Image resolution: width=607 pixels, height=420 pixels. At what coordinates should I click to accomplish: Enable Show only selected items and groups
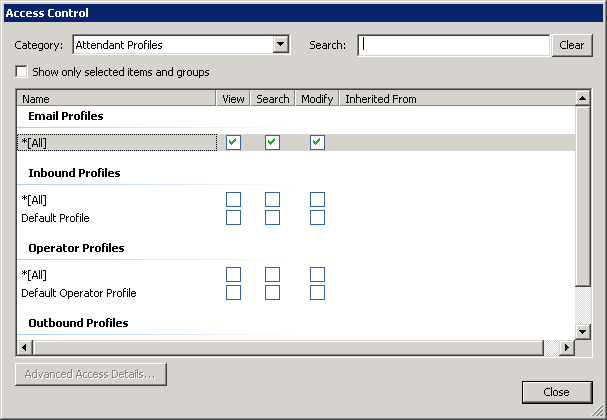(x=21, y=72)
